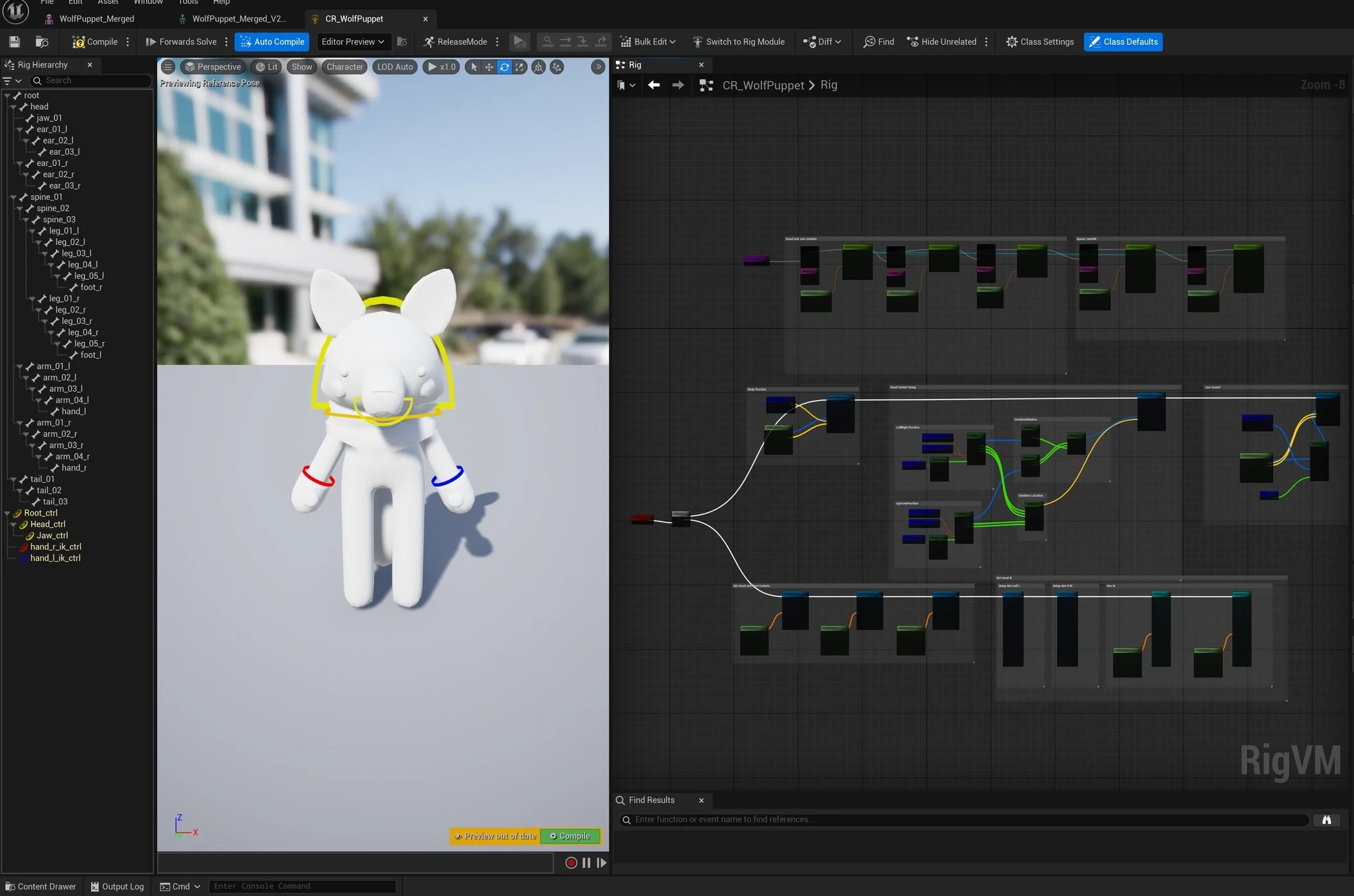
Task: Collapse the spine_01 bone in hierarchy
Action: point(13,197)
